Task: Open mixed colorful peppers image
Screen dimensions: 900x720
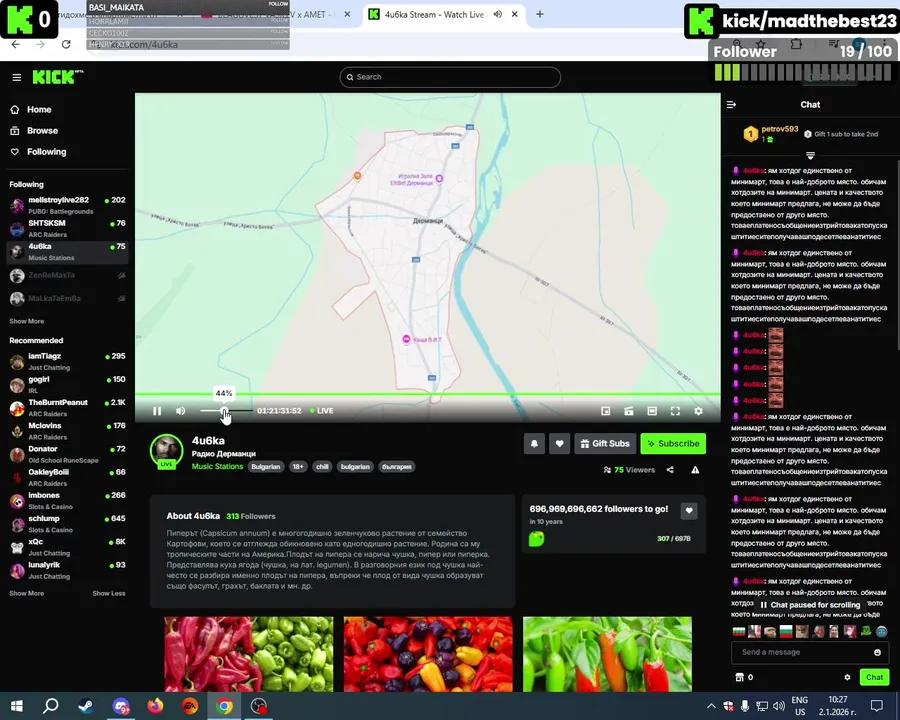Action: click(x=428, y=654)
